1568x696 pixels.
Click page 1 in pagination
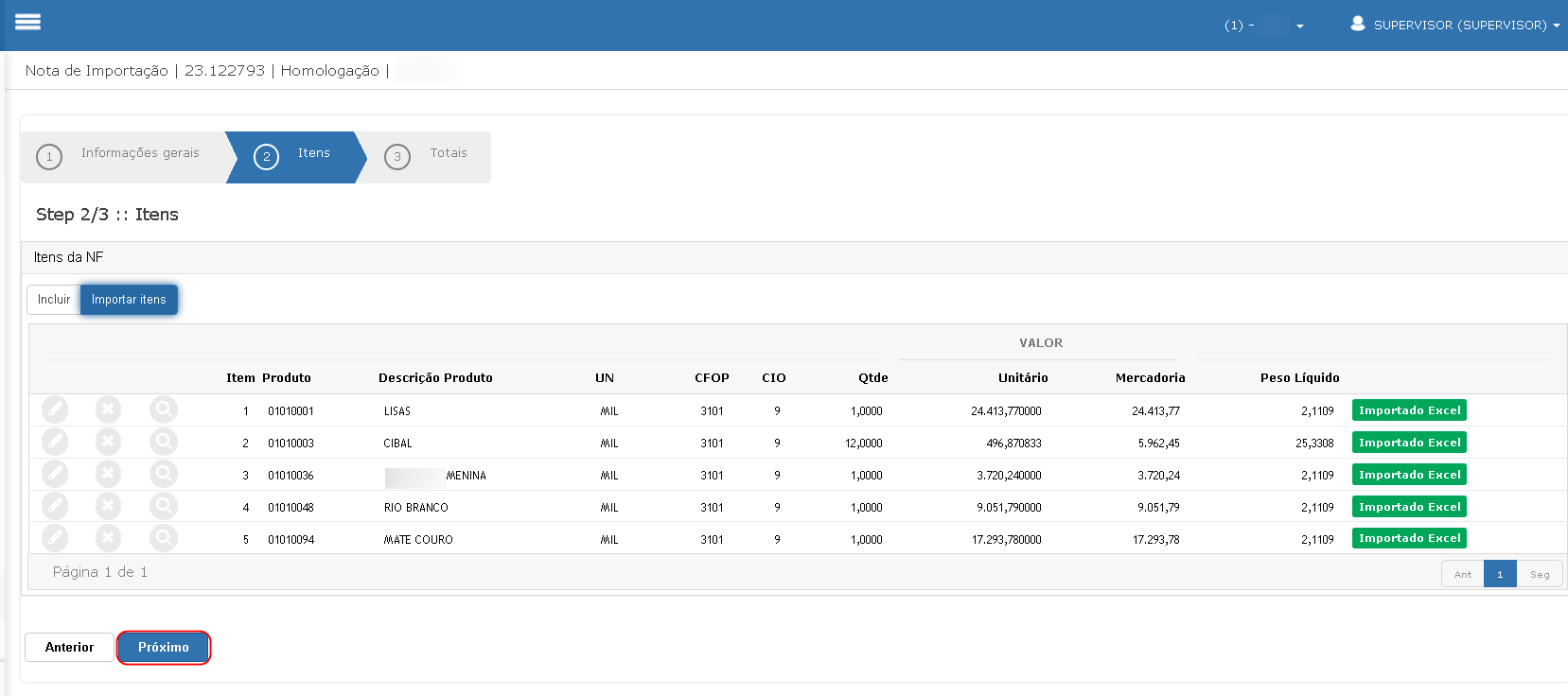(1500, 574)
